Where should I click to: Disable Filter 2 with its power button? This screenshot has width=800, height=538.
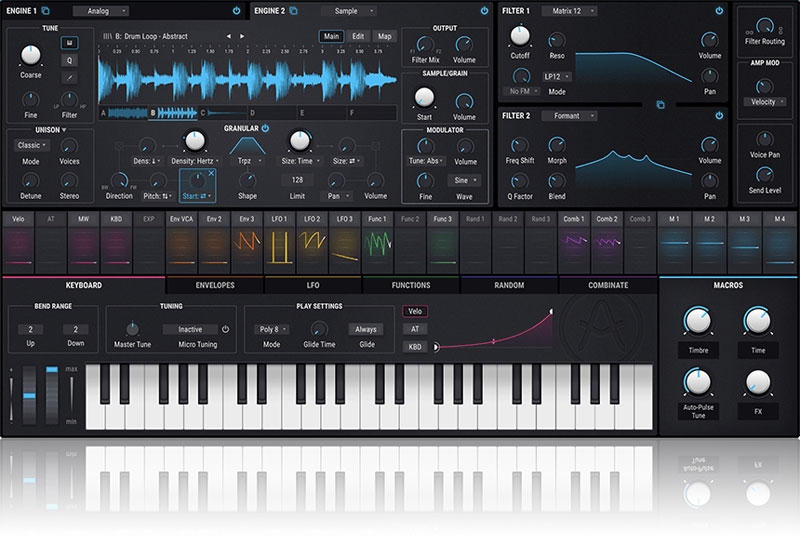(718, 116)
